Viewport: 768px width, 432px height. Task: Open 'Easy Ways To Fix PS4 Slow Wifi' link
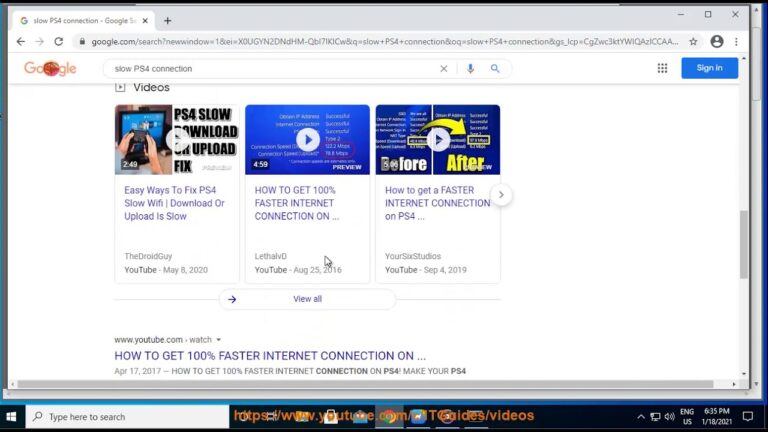tap(174, 203)
